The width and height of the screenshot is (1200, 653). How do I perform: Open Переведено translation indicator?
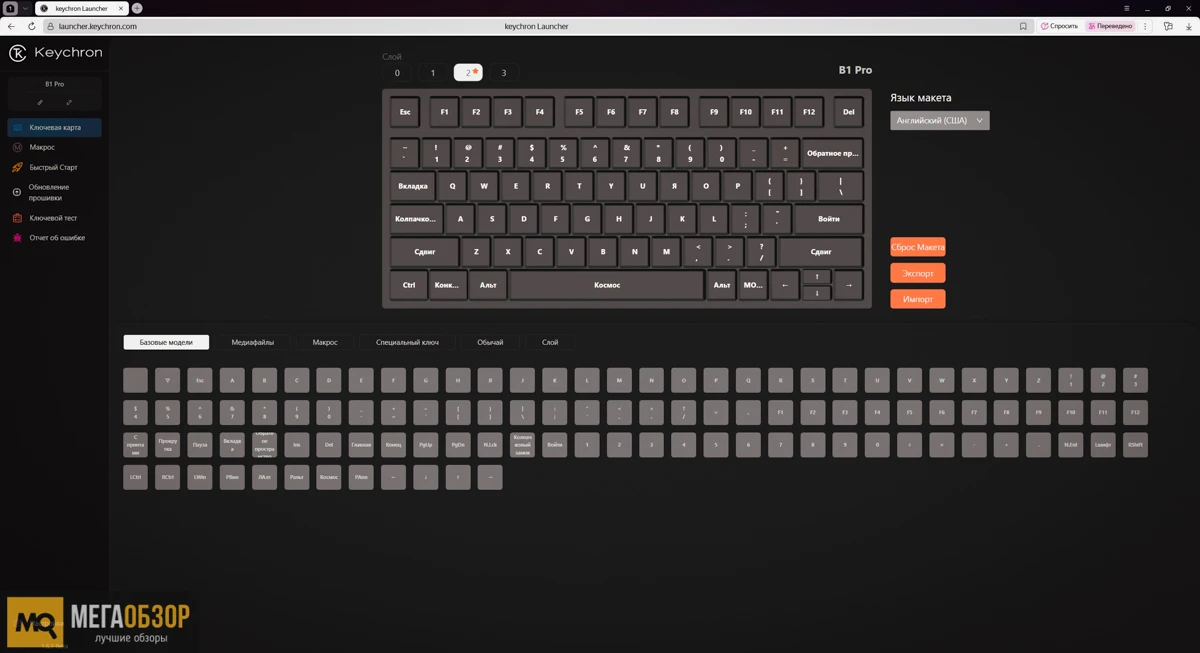tap(1109, 26)
